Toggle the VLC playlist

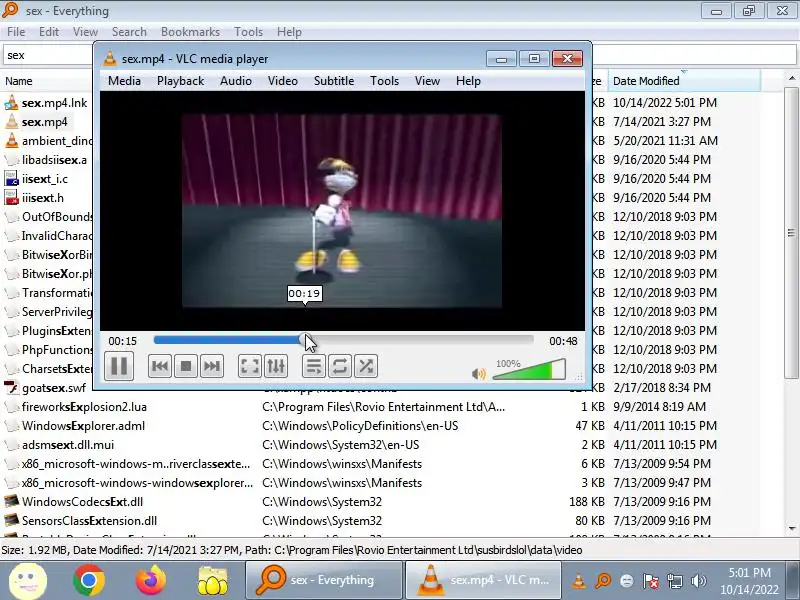pyautogui.click(x=314, y=366)
